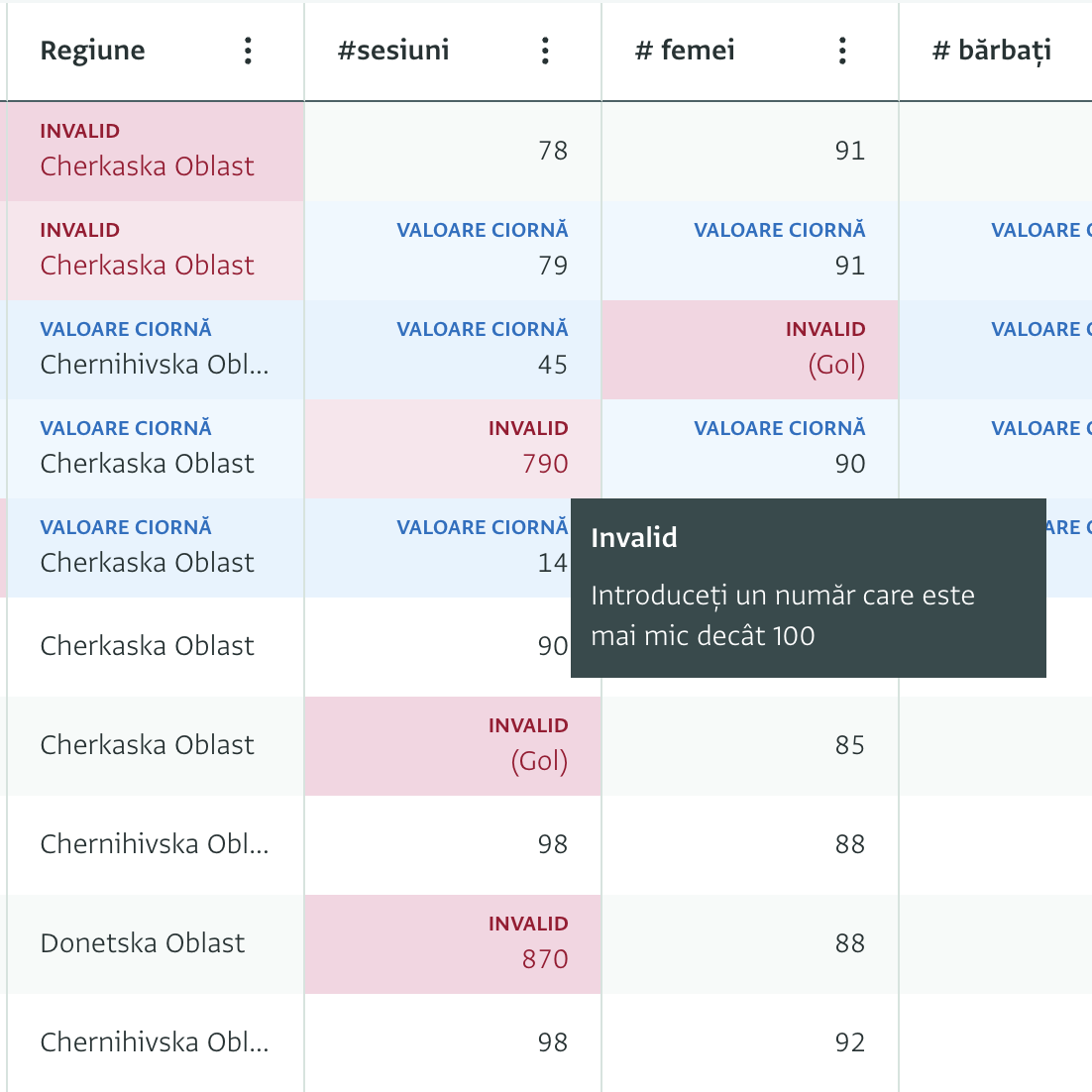The width and height of the screenshot is (1092, 1092).
Task: Select the # femei column header
Action: (x=685, y=51)
